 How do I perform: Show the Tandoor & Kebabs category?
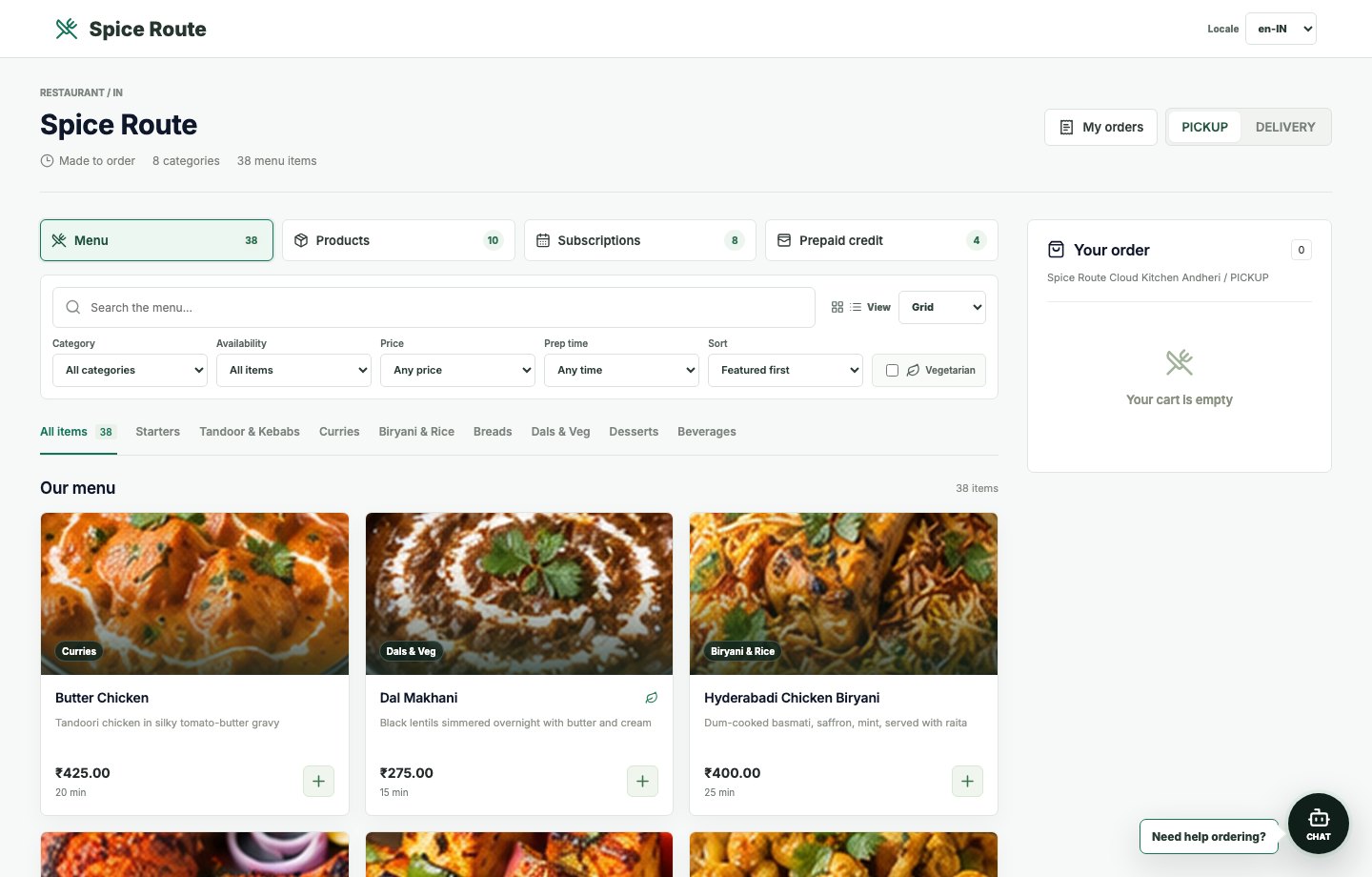250,432
